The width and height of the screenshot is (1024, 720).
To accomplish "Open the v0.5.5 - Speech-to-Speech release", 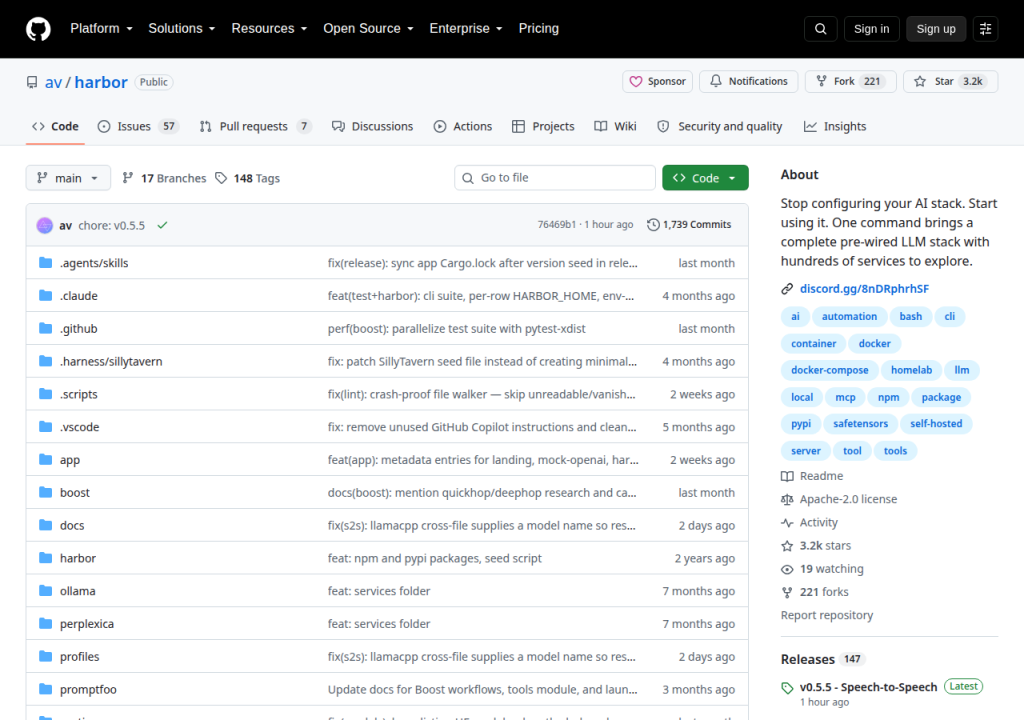I will (x=868, y=687).
